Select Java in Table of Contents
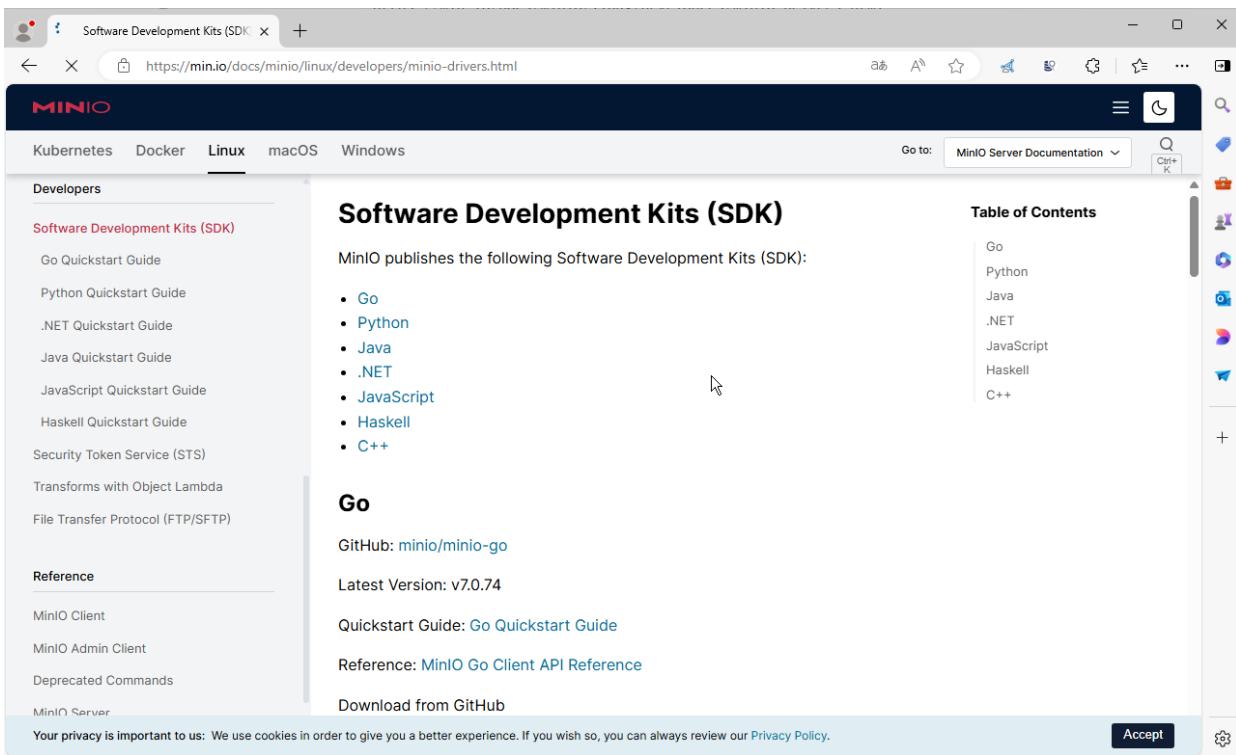1236x755 pixels. 1000,296
